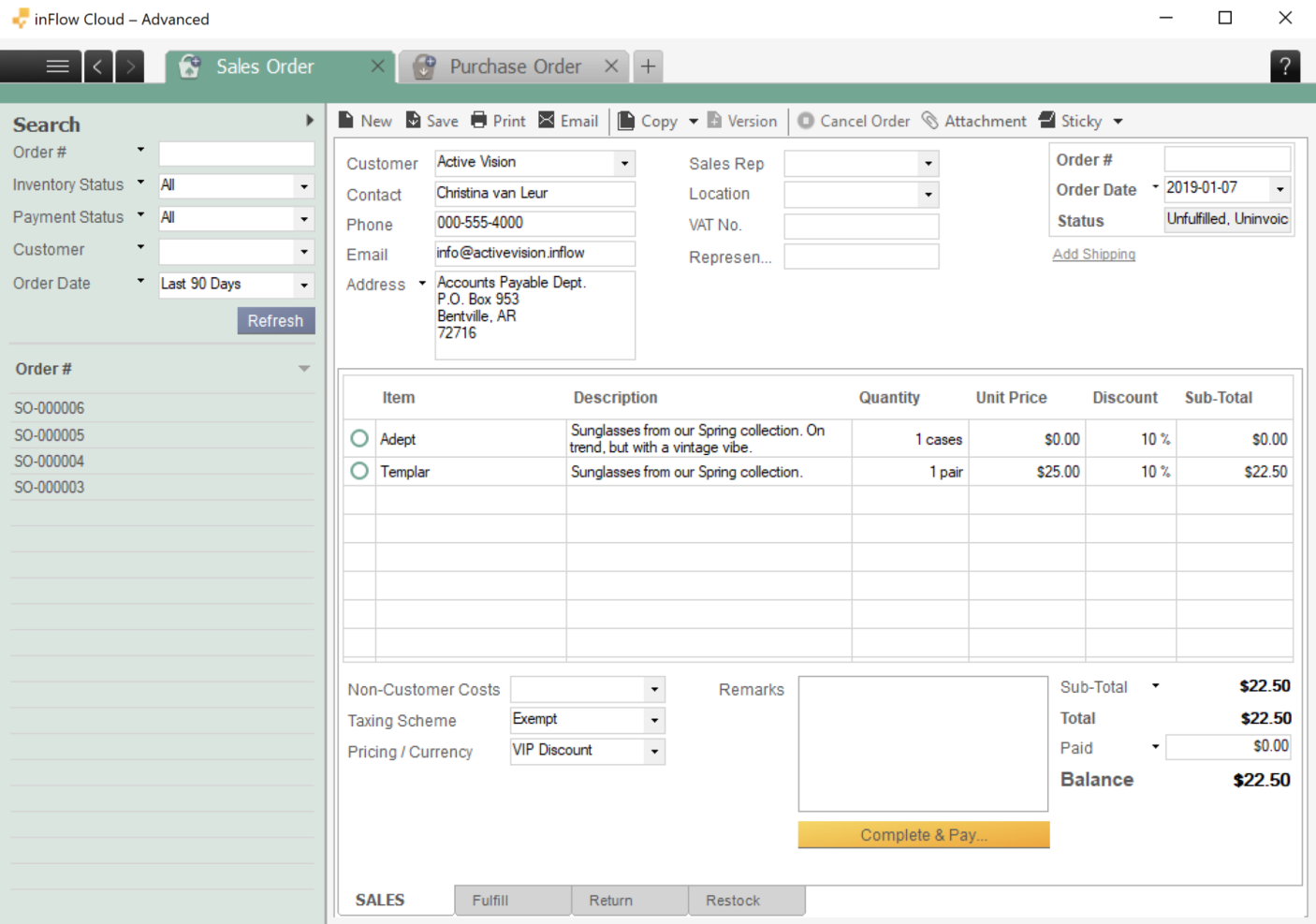This screenshot has width=1316, height=924.
Task: Open the Return tab
Action: click(630, 901)
